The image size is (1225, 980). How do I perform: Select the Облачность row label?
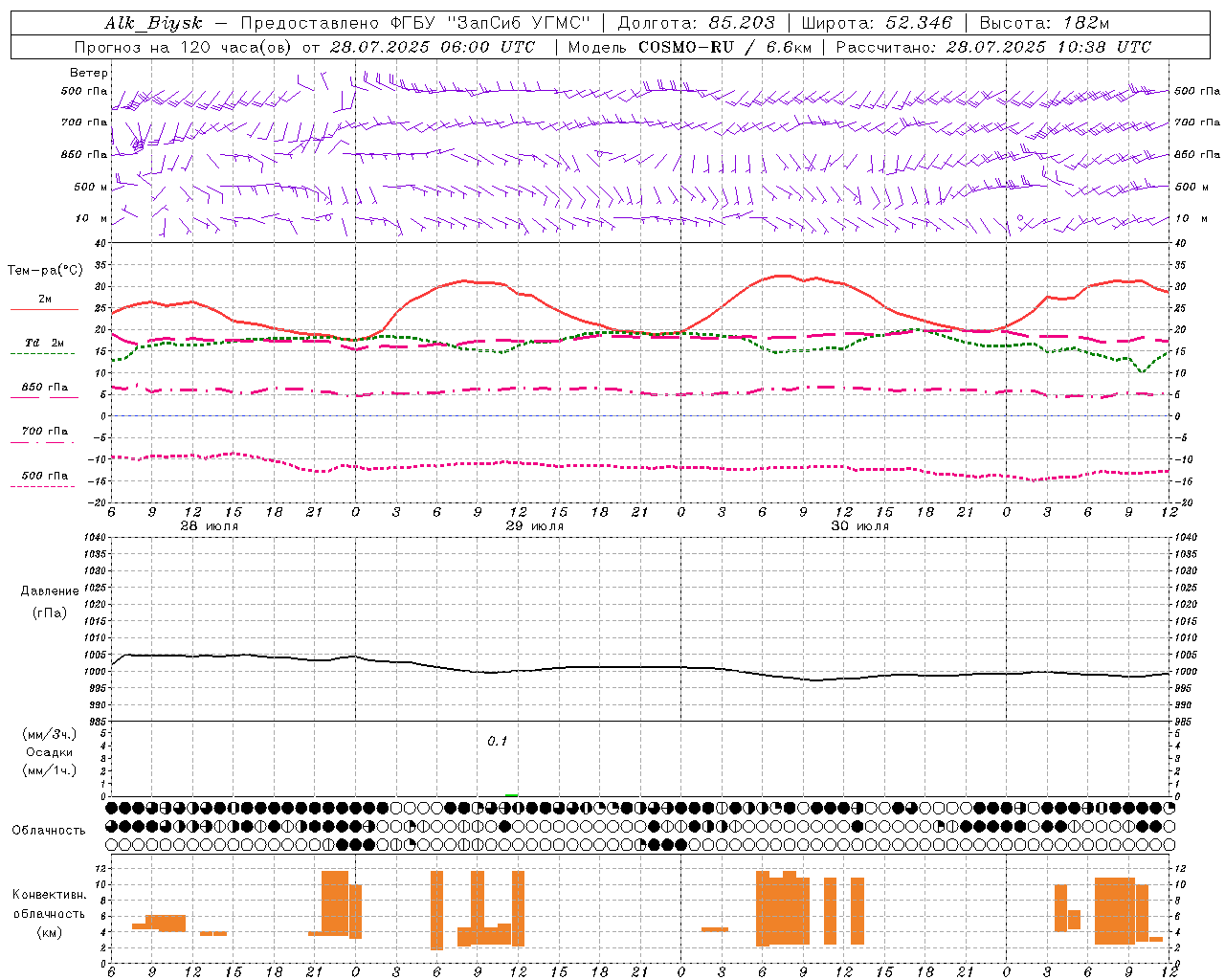tap(49, 830)
